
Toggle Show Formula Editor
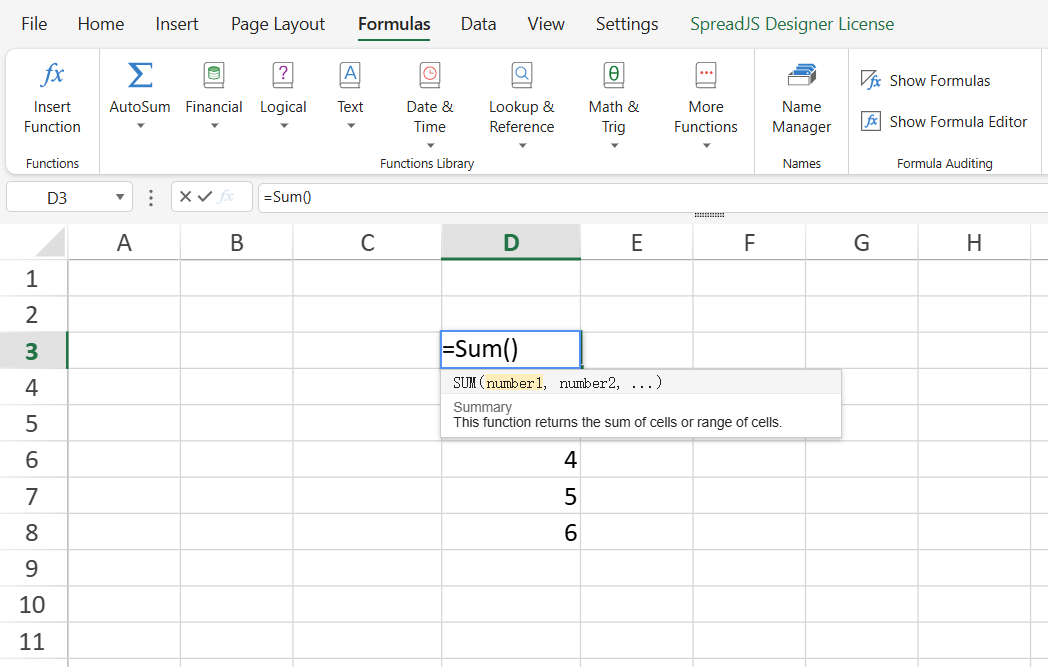pyautogui.click(x=944, y=122)
